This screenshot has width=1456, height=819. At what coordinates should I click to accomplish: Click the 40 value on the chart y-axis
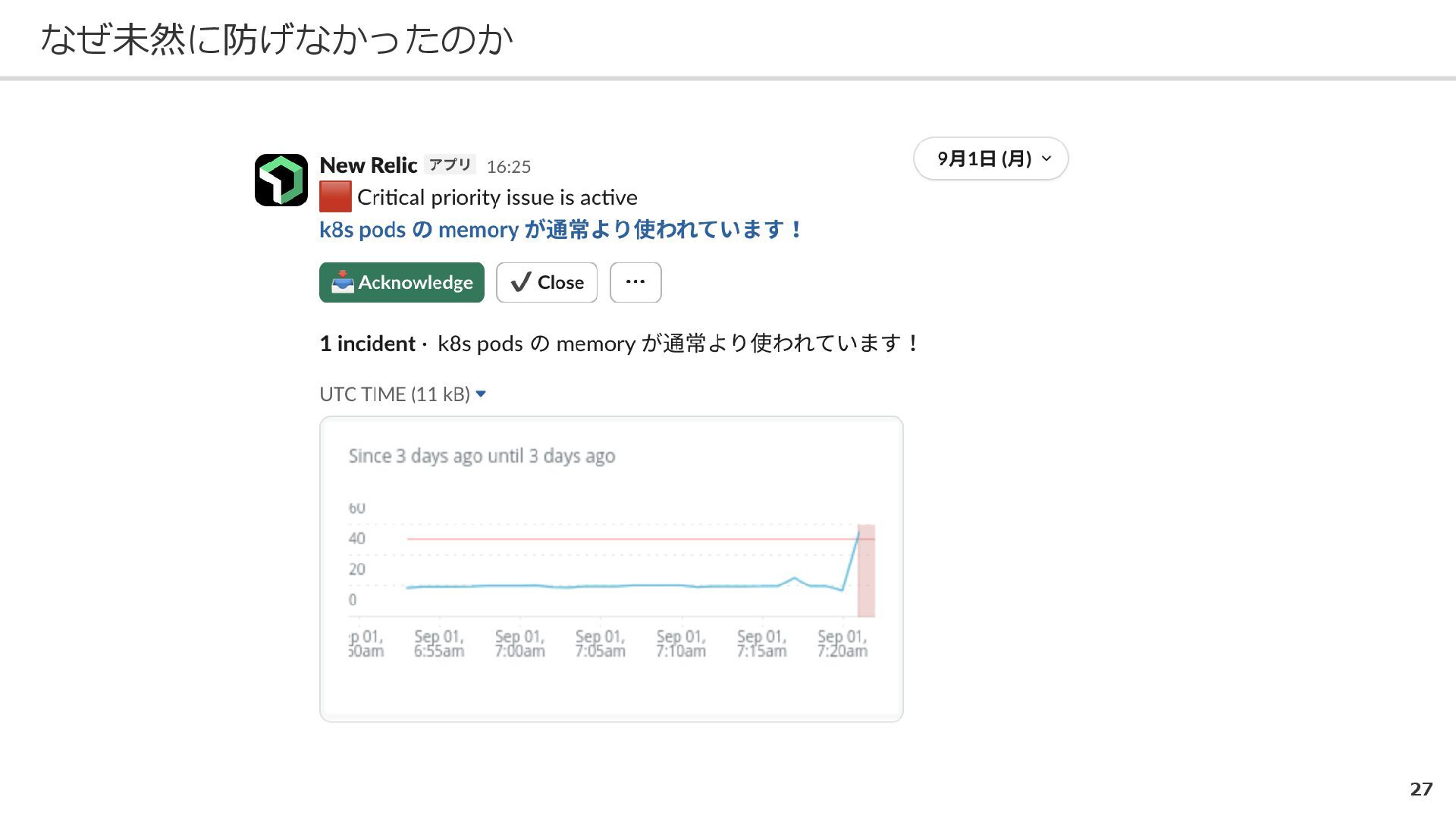[357, 538]
